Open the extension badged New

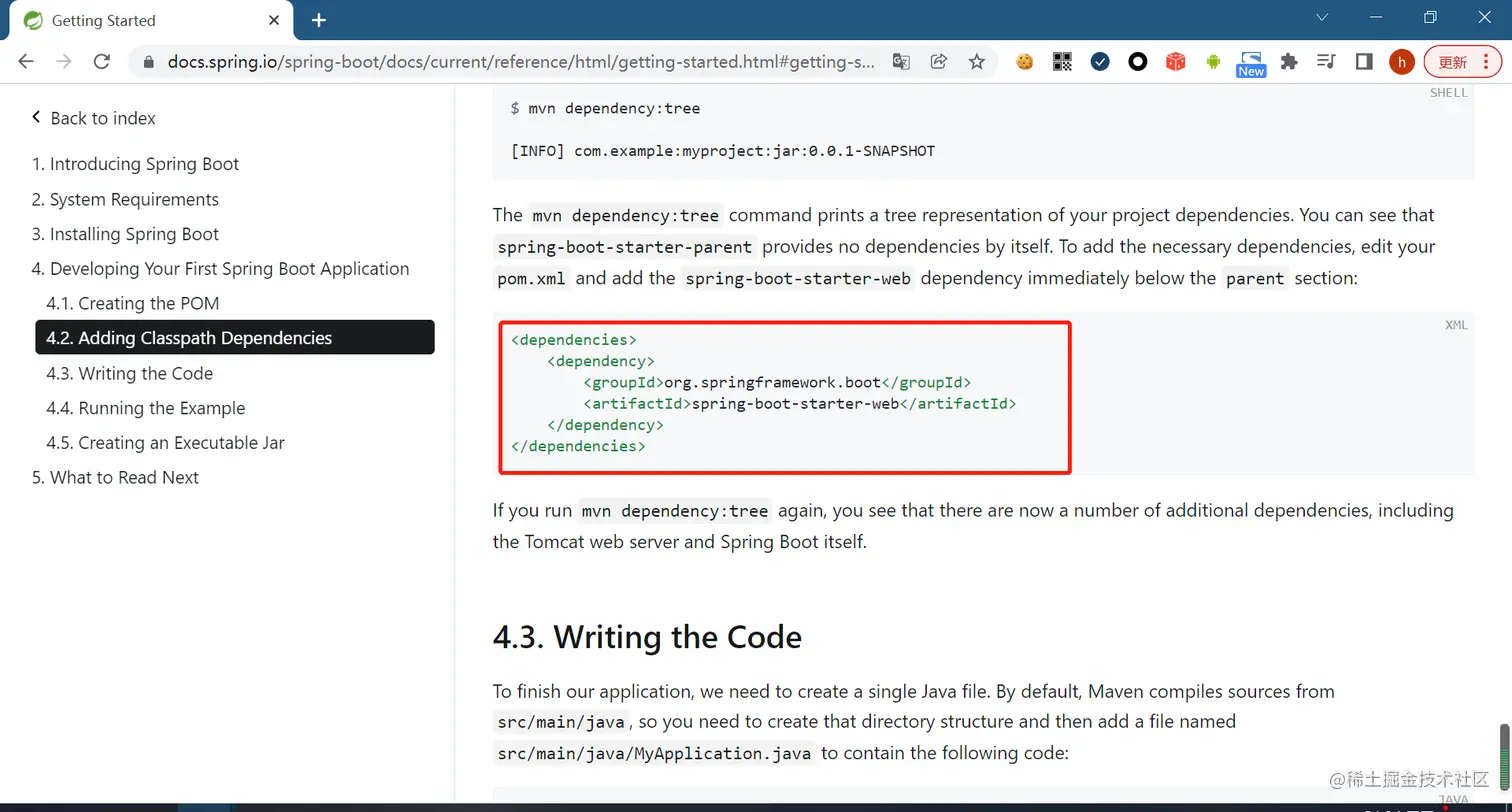(1251, 64)
